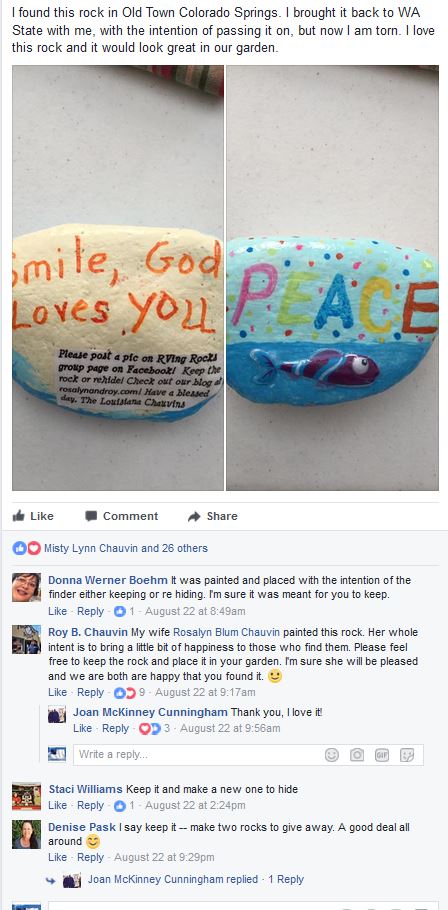The width and height of the screenshot is (448, 910).
Task: Attach a photo via the camera icon
Action: (x=357, y=754)
